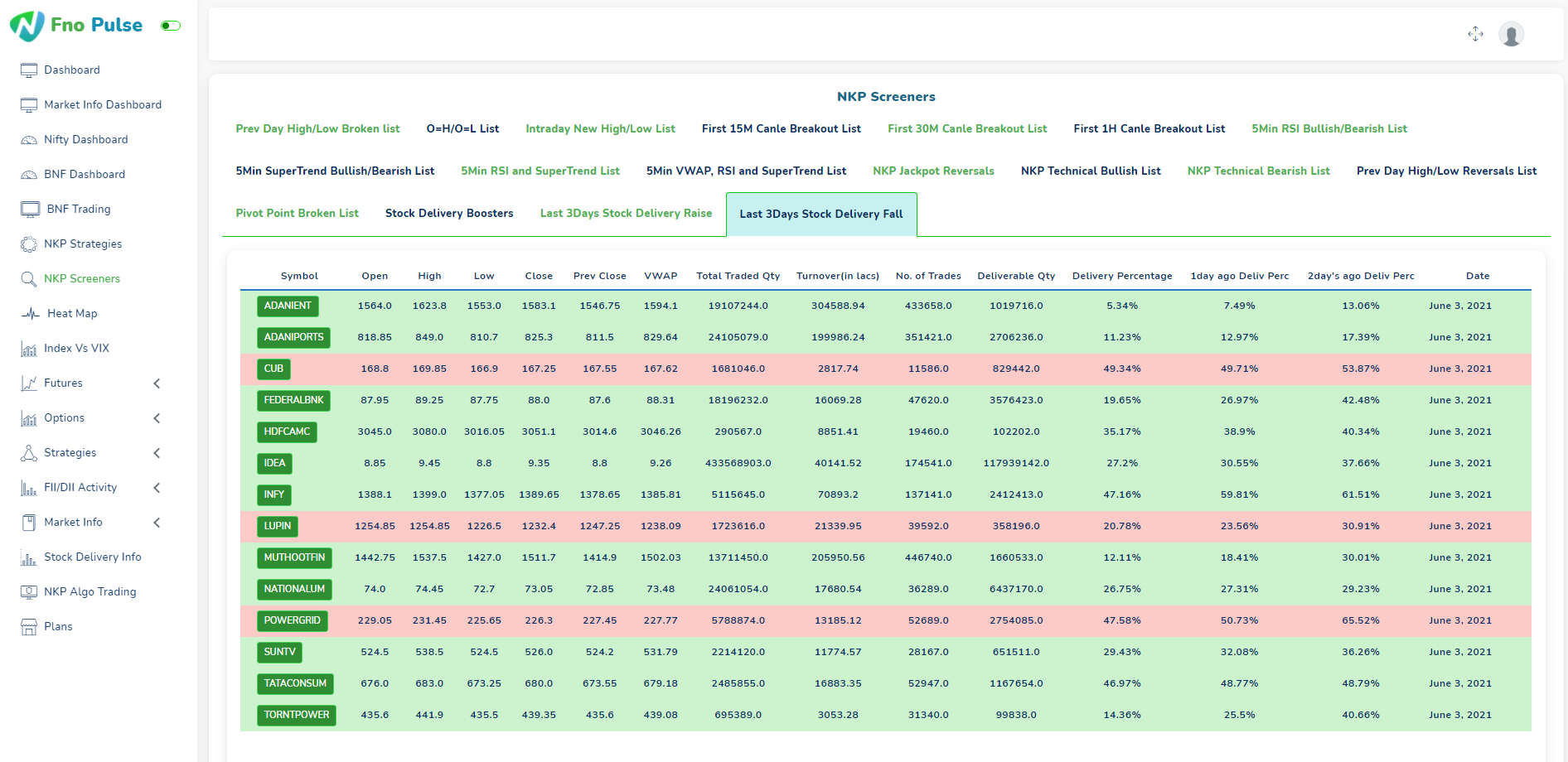Click the FEDERALBNK symbol button
Image resolution: width=1568 pixels, height=762 pixels.
293,401
